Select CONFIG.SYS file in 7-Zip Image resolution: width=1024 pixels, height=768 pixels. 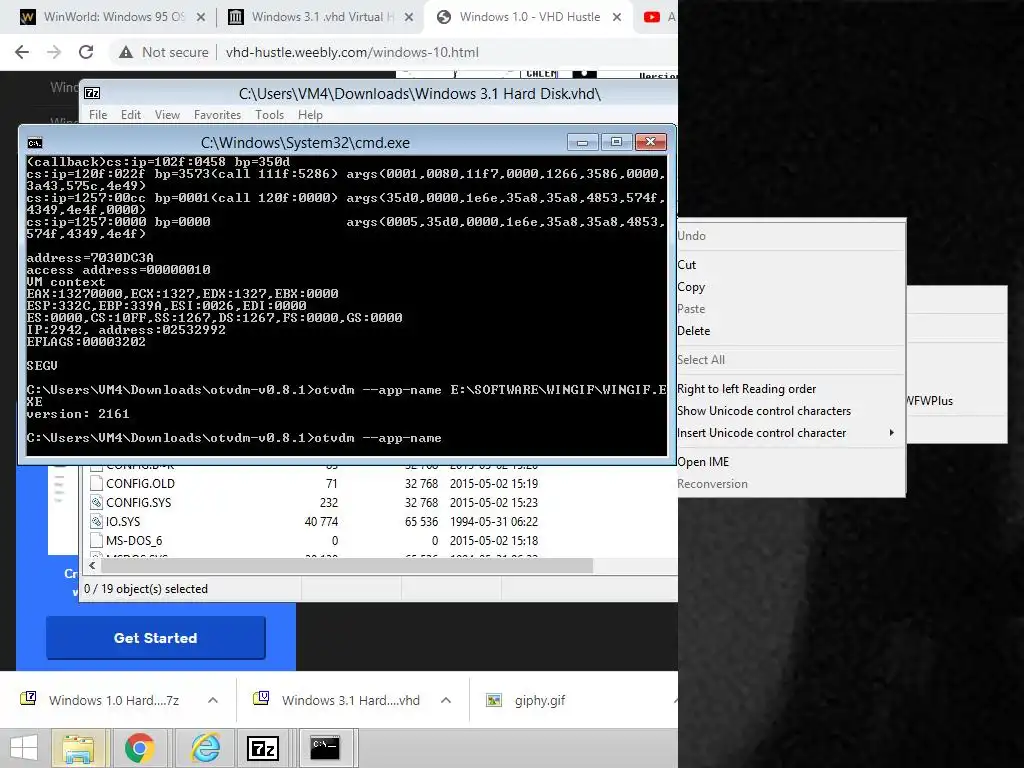pyautogui.click(x=138, y=503)
